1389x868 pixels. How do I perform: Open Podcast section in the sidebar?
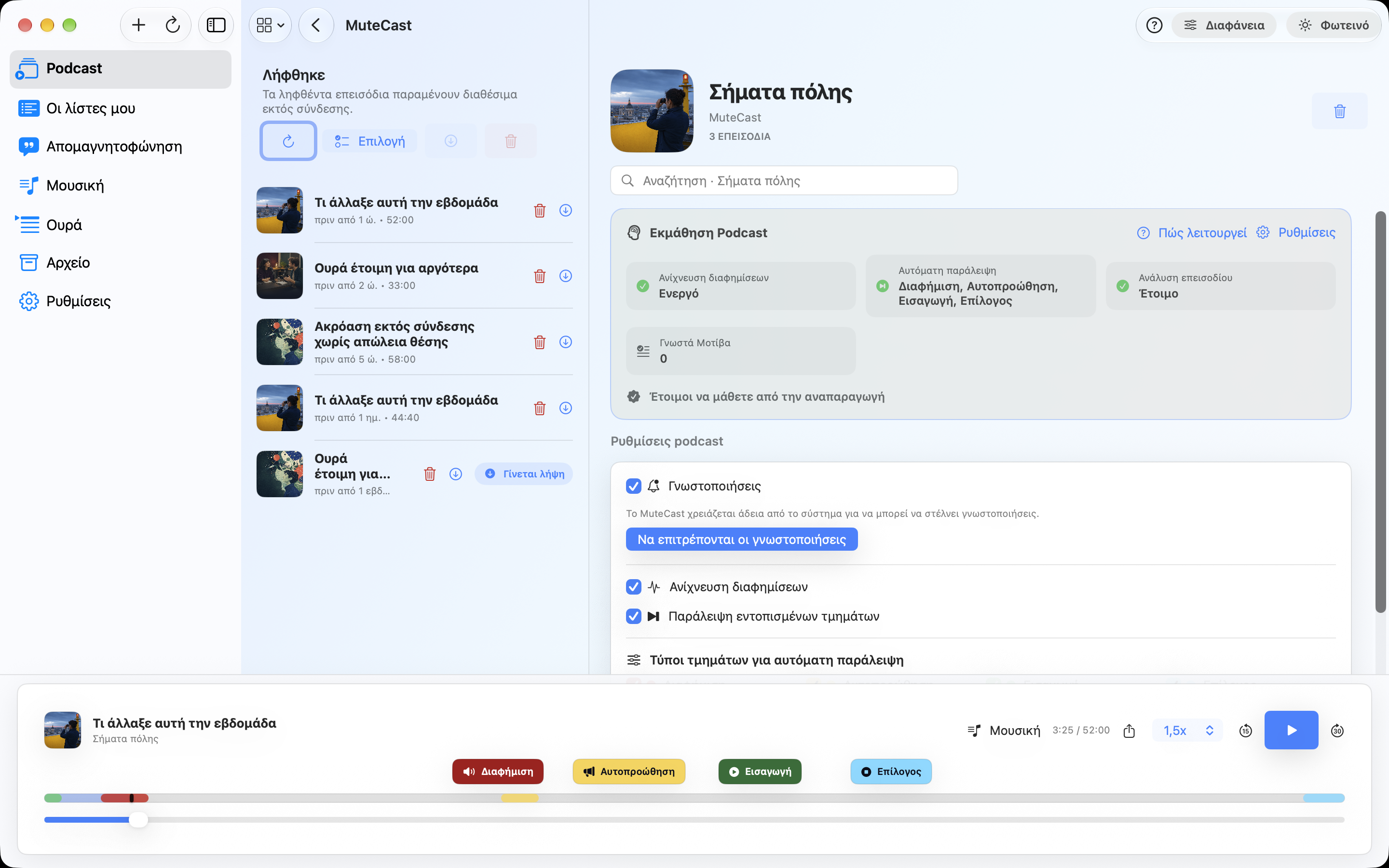point(121,69)
